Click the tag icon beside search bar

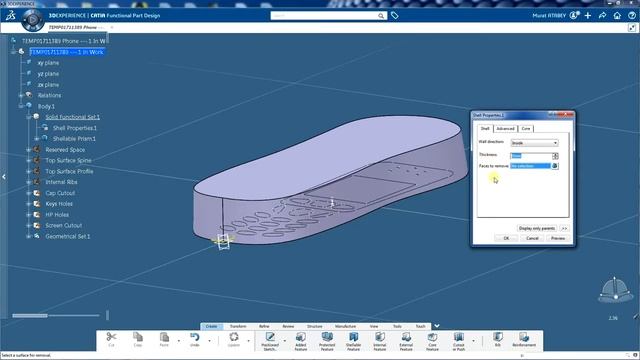pos(395,16)
